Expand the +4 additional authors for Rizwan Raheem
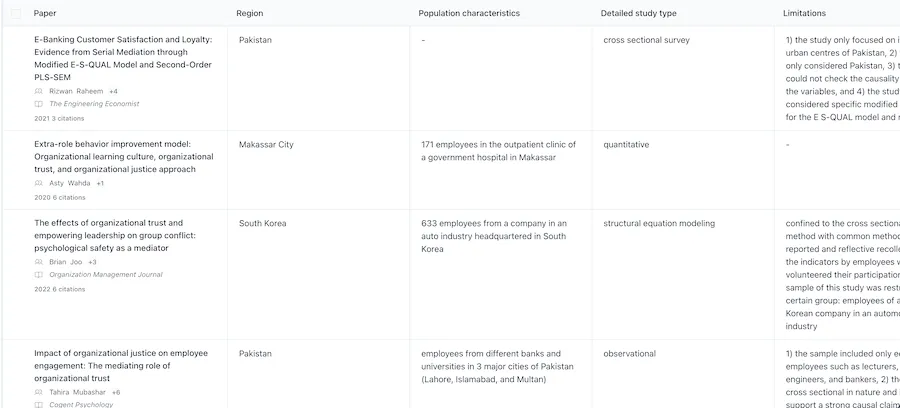Screen dimensions: 900x408 (113, 91)
